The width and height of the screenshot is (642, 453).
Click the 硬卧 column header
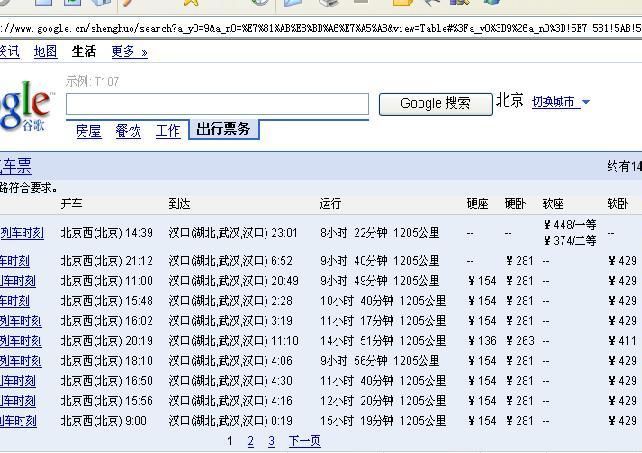pos(515,203)
